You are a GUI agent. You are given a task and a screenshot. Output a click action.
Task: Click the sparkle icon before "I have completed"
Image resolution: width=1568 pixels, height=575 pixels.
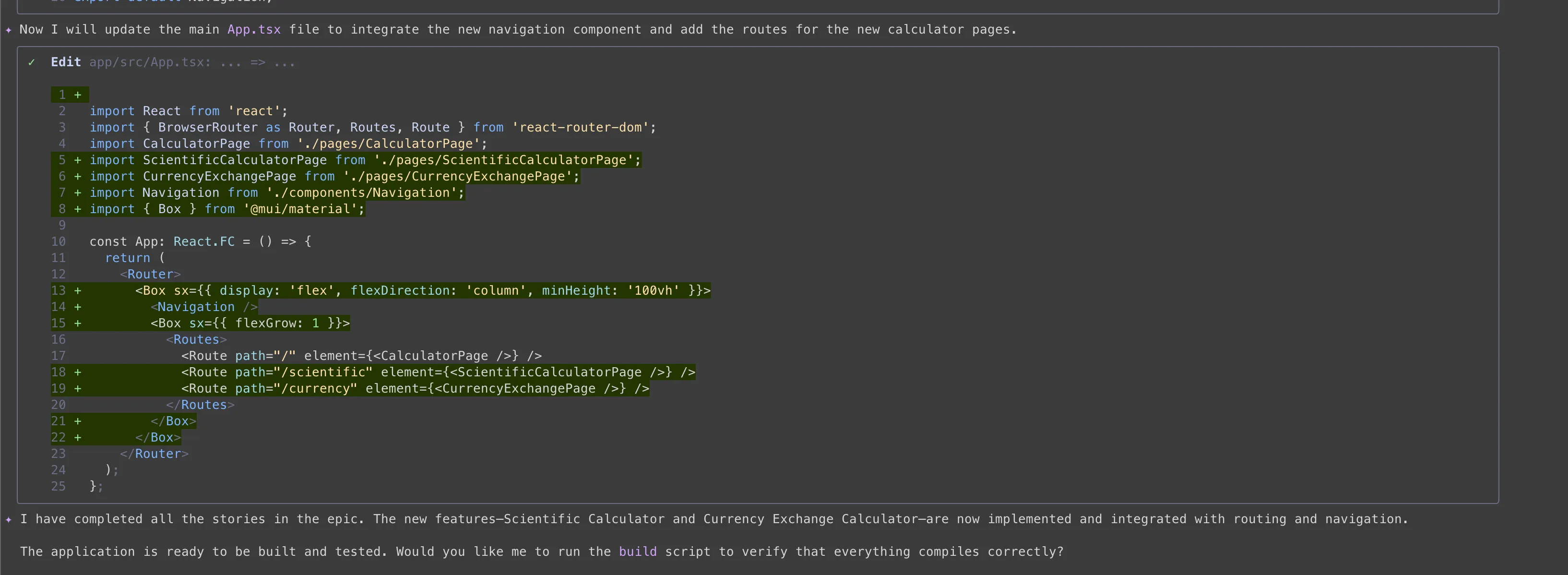coord(9,520)
